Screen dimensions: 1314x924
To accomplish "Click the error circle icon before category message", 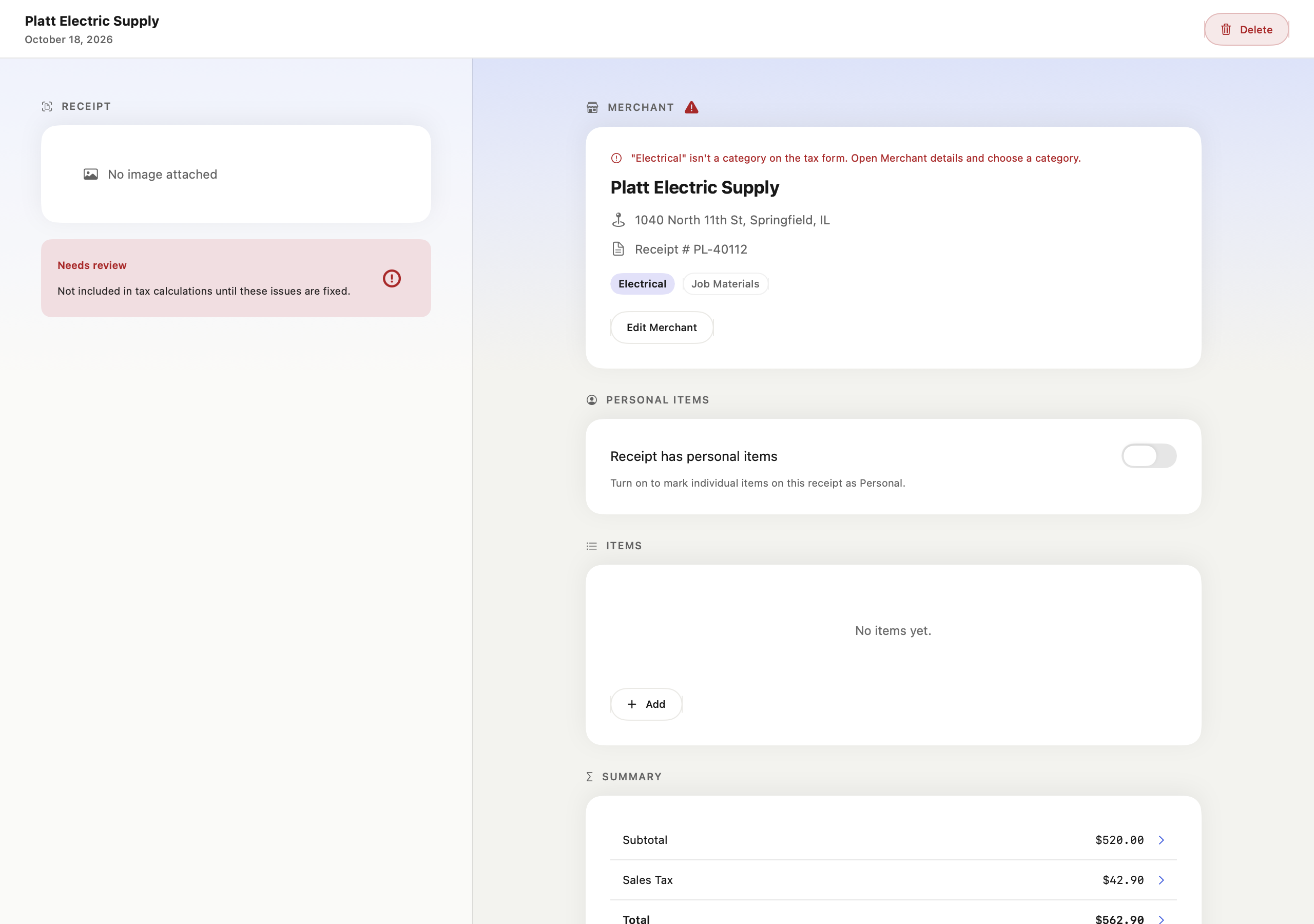I will pyautogui.click(x=616, y=158).
